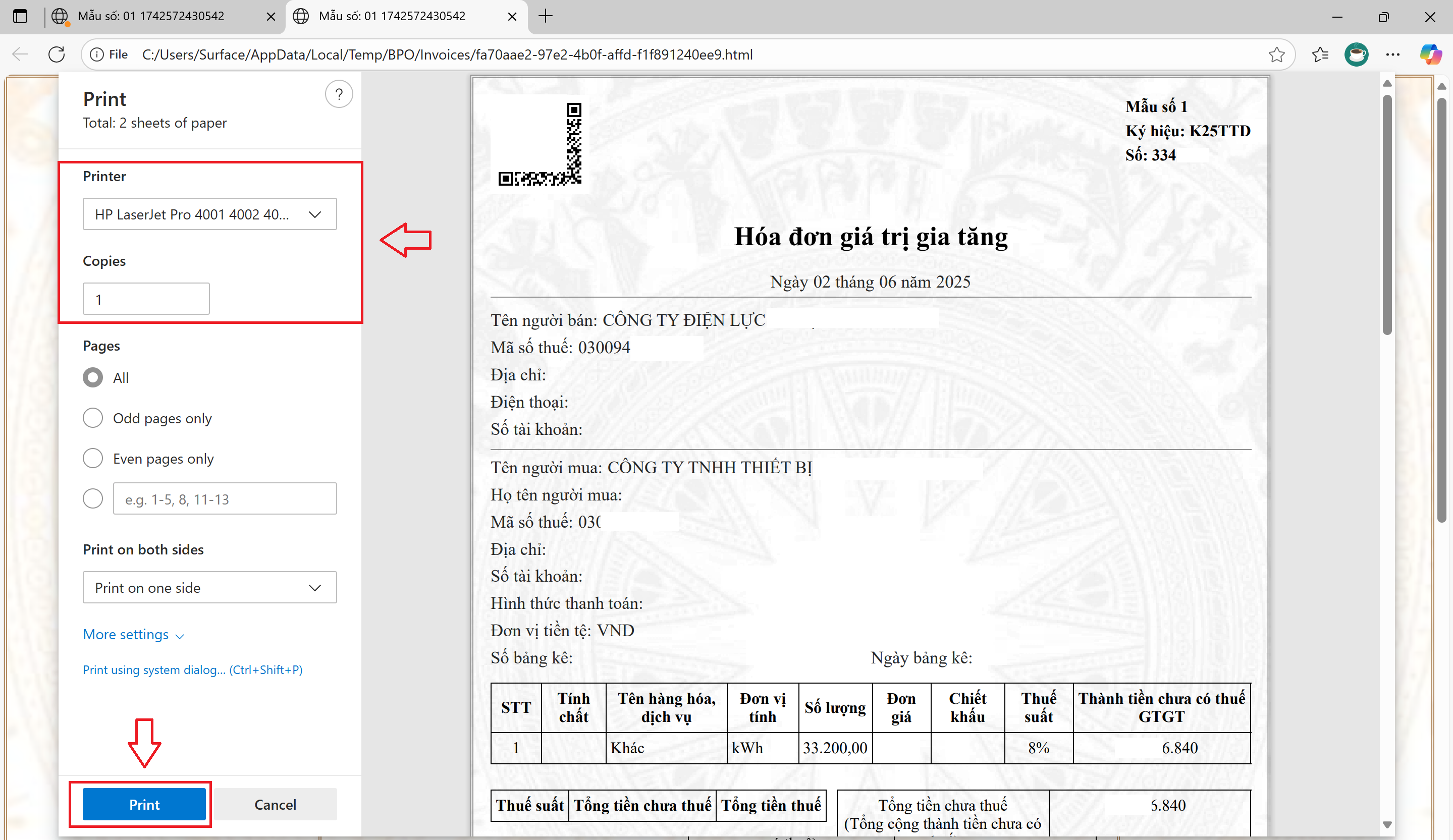The image size is (1453, 840).
Task: Click the favorite star icon in address bar
Action: point(1276,54)
